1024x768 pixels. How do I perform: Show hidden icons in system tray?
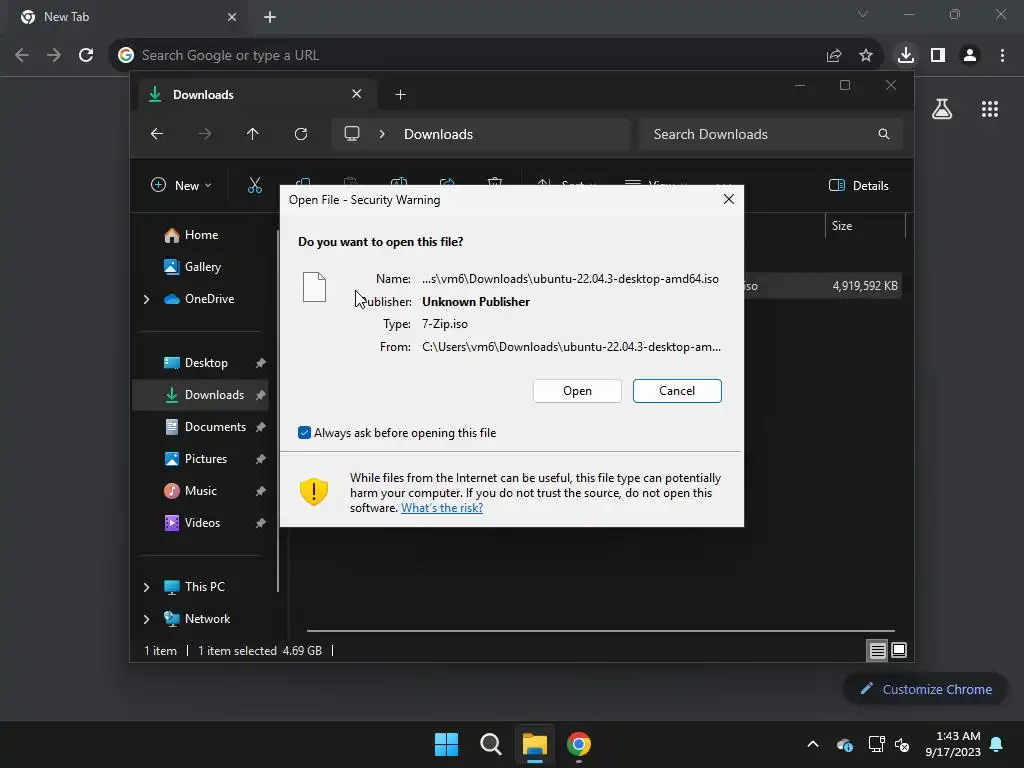(x=812, y=744)
